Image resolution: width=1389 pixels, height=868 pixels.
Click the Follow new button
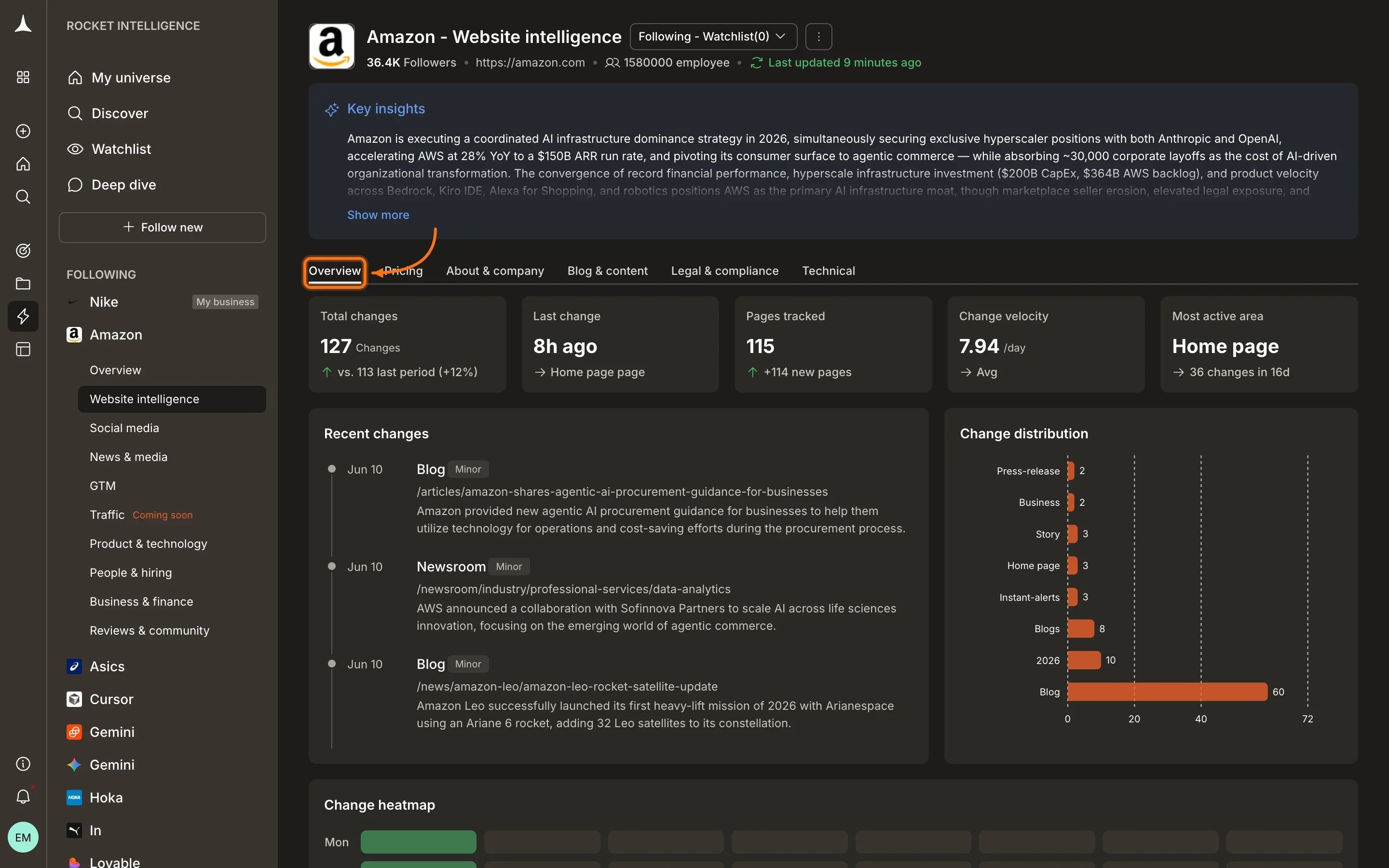pyautogui.click(x=163, y=227)
